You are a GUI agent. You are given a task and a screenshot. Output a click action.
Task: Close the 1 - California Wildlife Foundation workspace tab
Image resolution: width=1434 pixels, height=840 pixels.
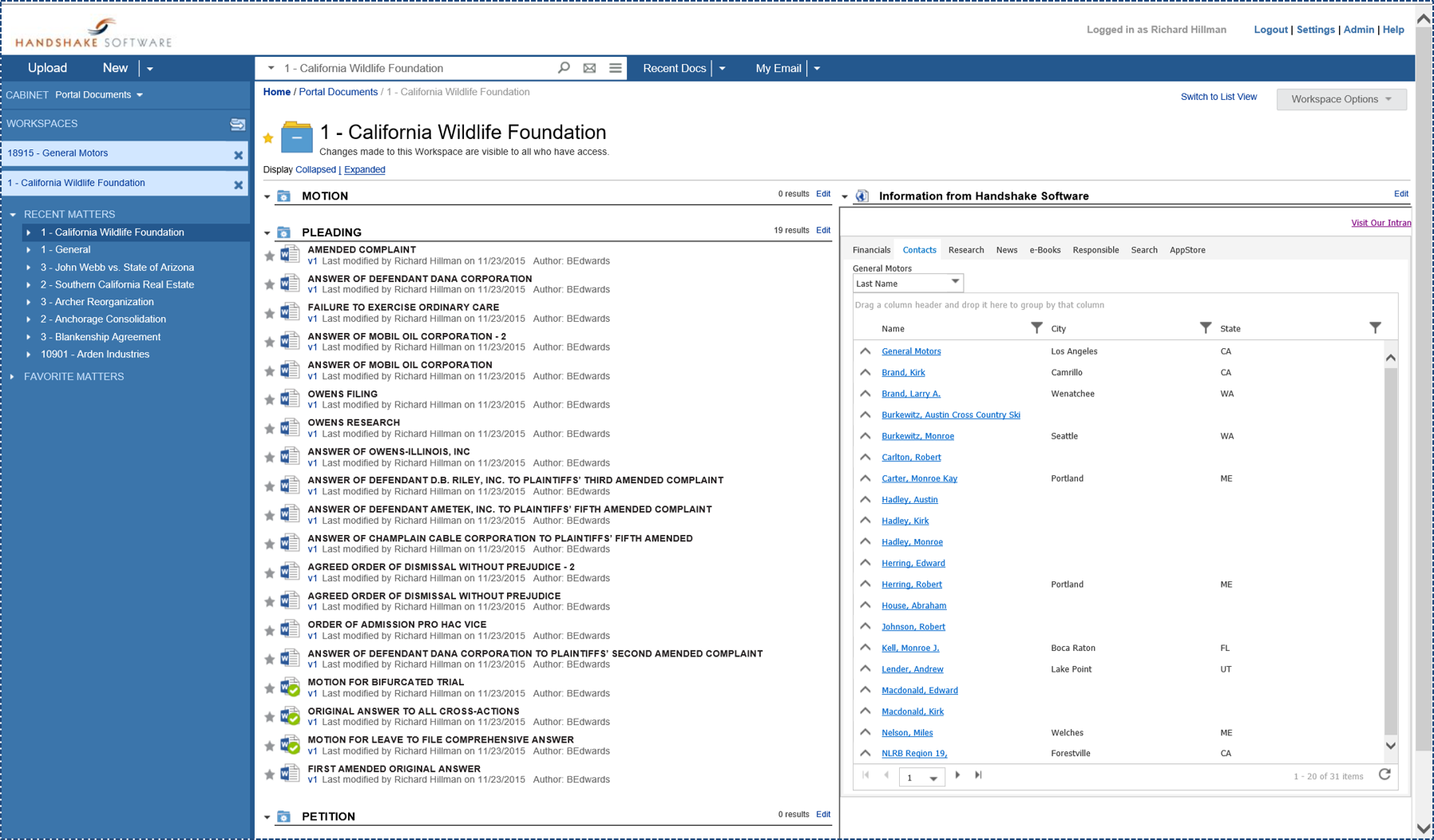click(x=238, y=184)
